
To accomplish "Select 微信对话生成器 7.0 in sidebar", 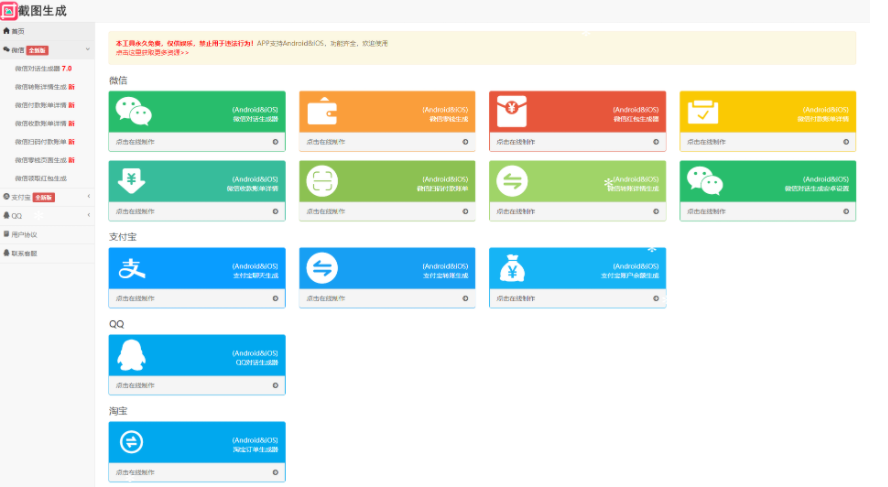I will [42, 68].
